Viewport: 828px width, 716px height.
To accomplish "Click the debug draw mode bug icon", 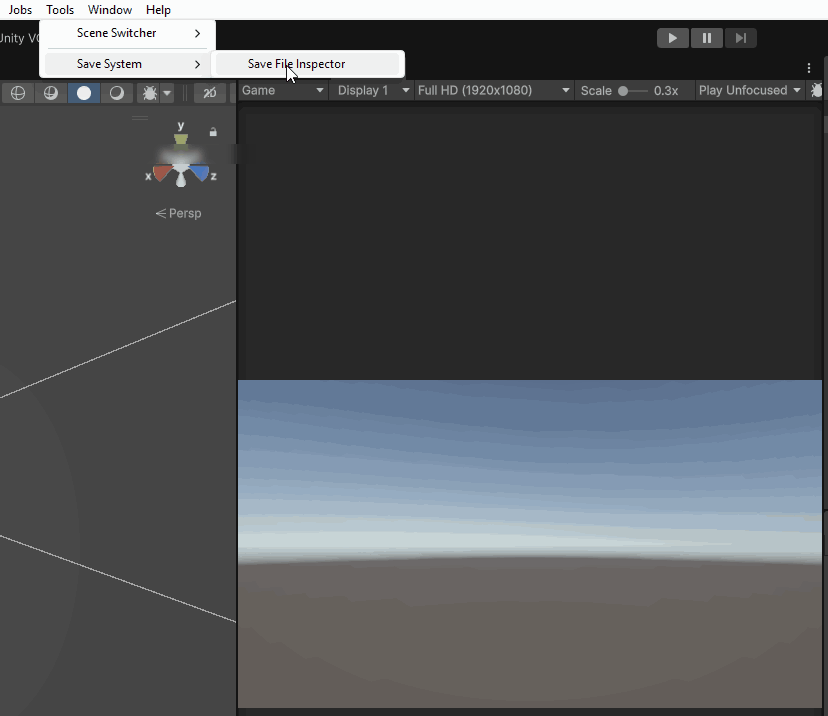I will (x=149, y=93).
